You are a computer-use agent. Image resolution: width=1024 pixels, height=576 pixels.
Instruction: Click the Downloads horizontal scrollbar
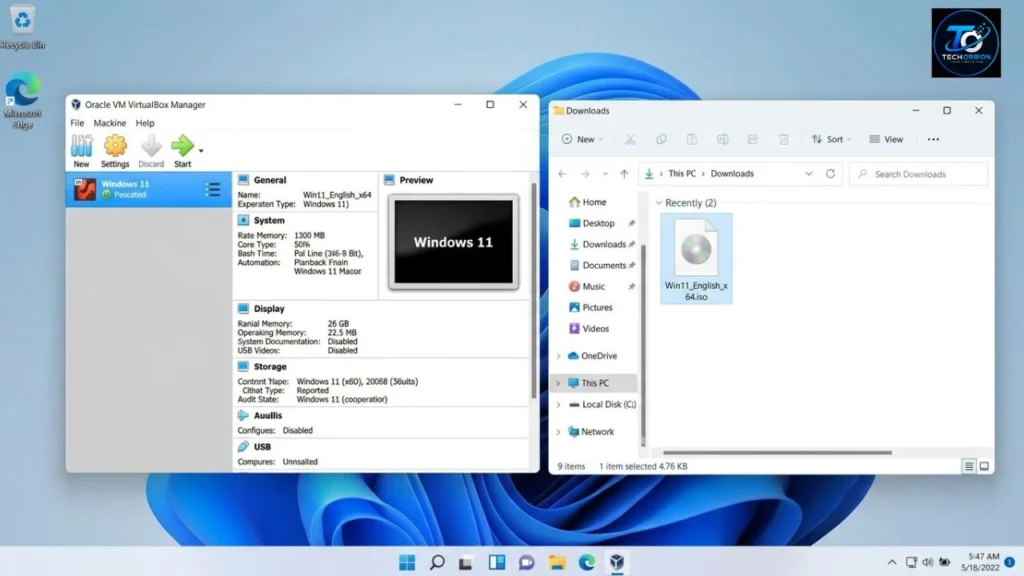click(x=777, y=452)
